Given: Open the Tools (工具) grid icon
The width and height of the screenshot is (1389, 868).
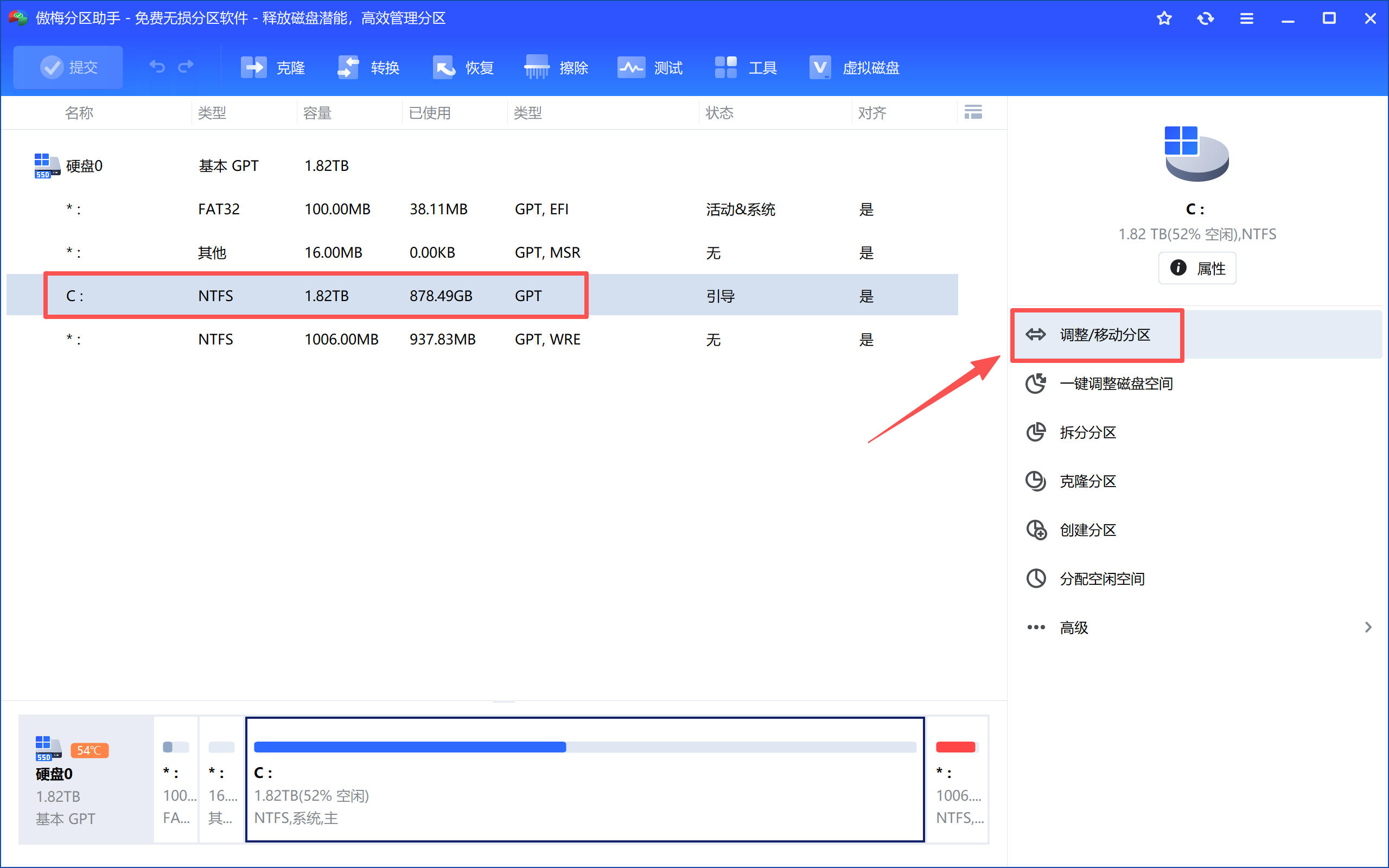Looking at the screenshot, I should tap(726, 68).
